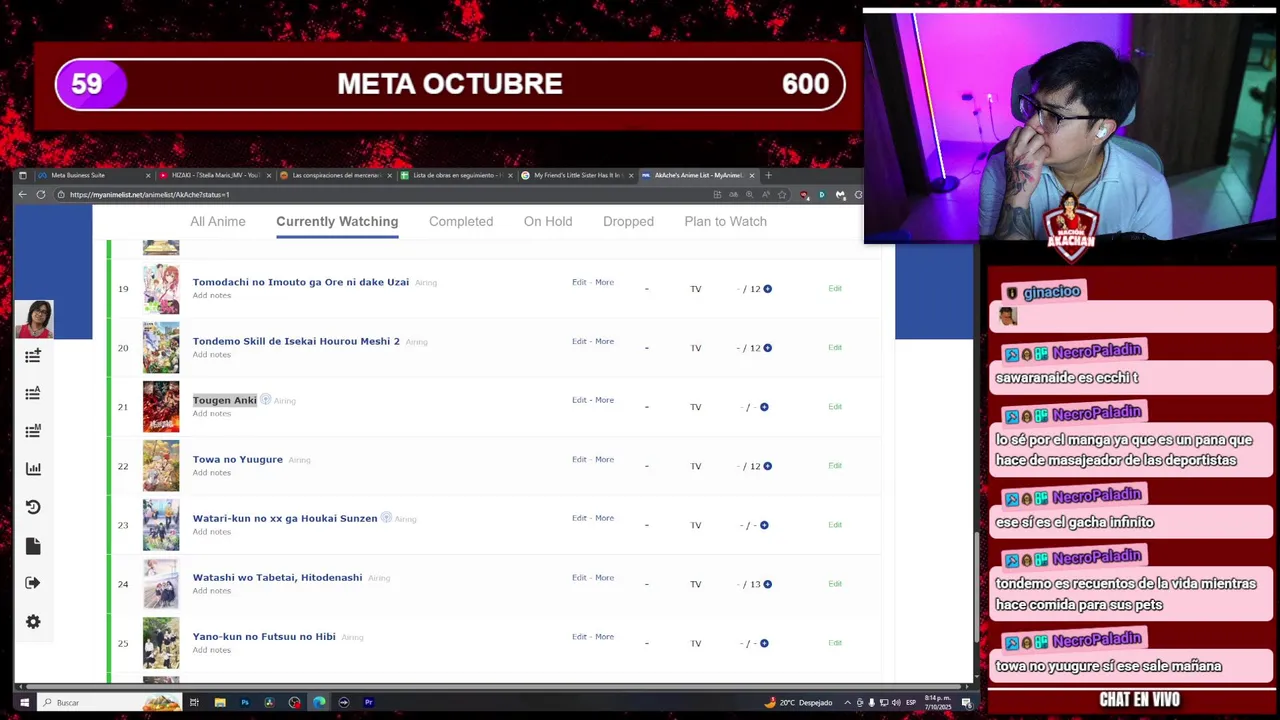Bookmark page with star icon in address bar
The height and width of the screenshot is (720, 1280).
tap(781, 194)
